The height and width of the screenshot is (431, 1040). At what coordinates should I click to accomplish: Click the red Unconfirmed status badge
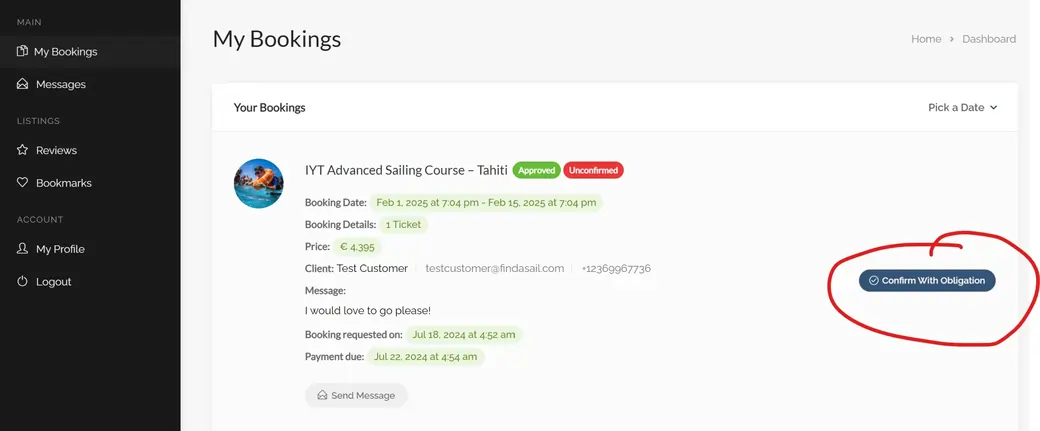(x=593, y=170)
